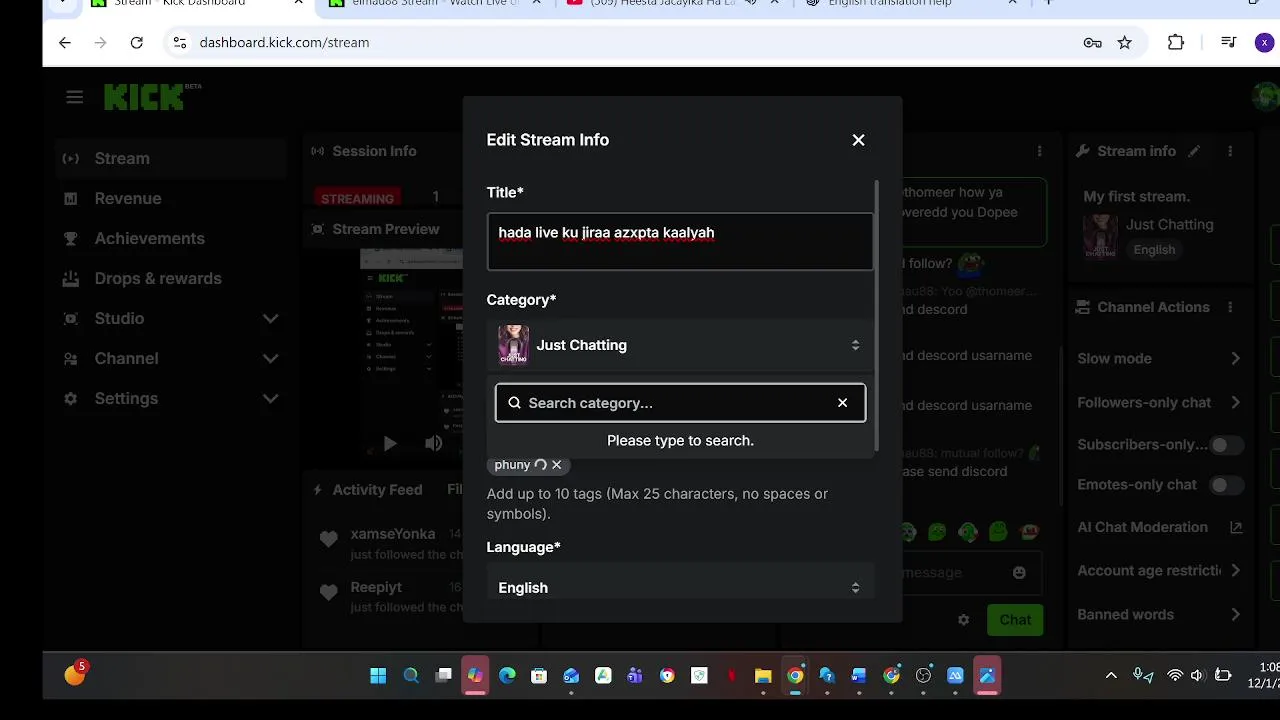This screenshot has width=1280, height=720.
Task: Open File Explorer from the taskbar
Action: point(763,676)
